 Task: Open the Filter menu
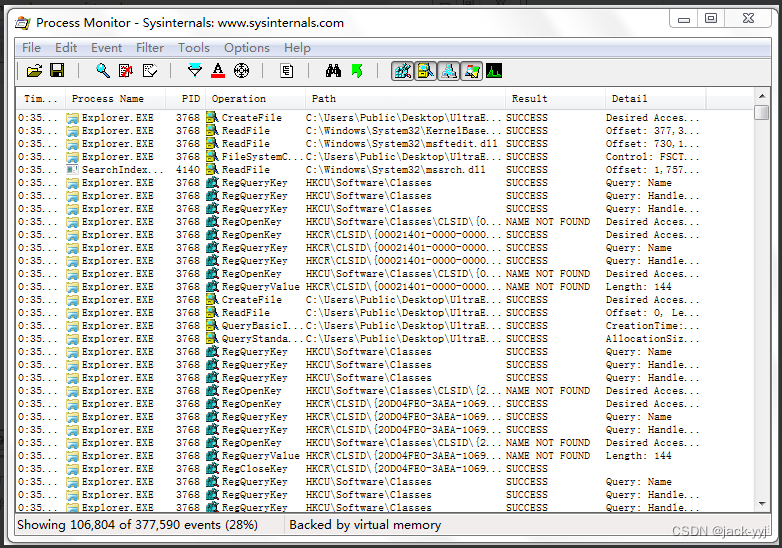click(x=150, y=48)
